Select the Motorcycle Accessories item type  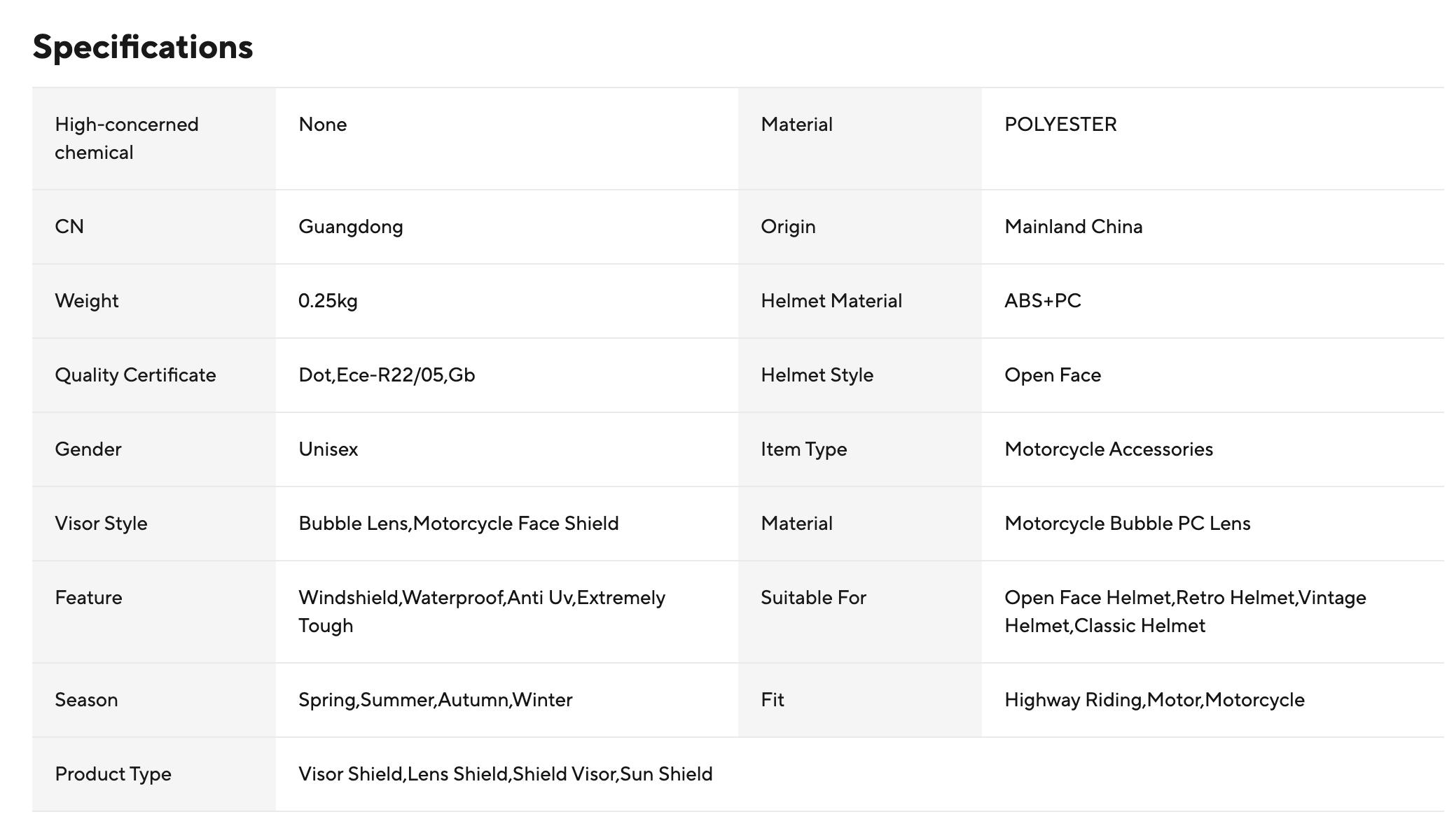tap(1108, 449)
